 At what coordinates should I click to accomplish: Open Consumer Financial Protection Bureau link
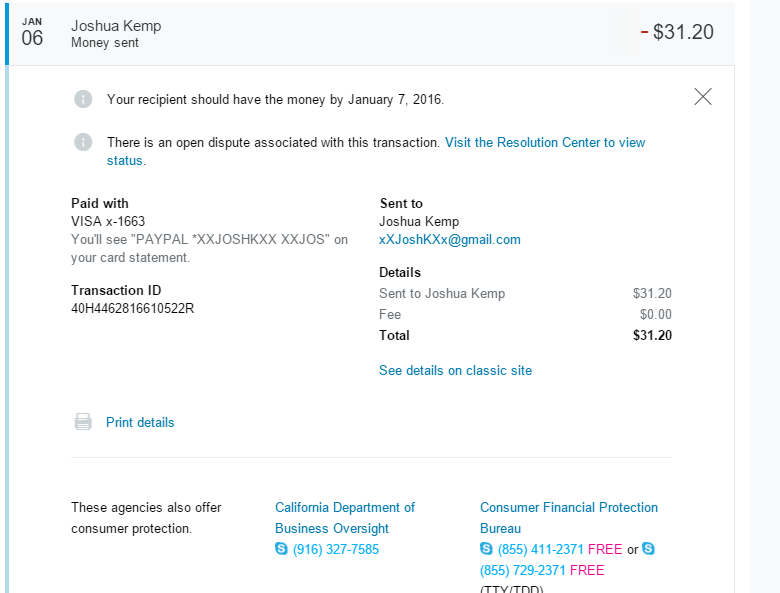coord(568,508)
